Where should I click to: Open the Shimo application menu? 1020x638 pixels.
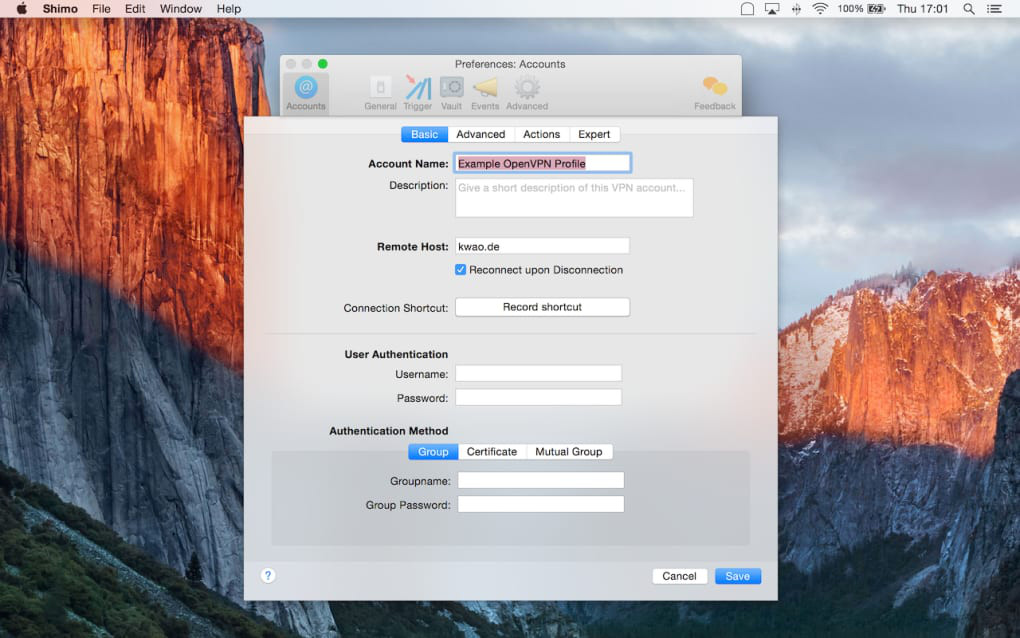60,8
